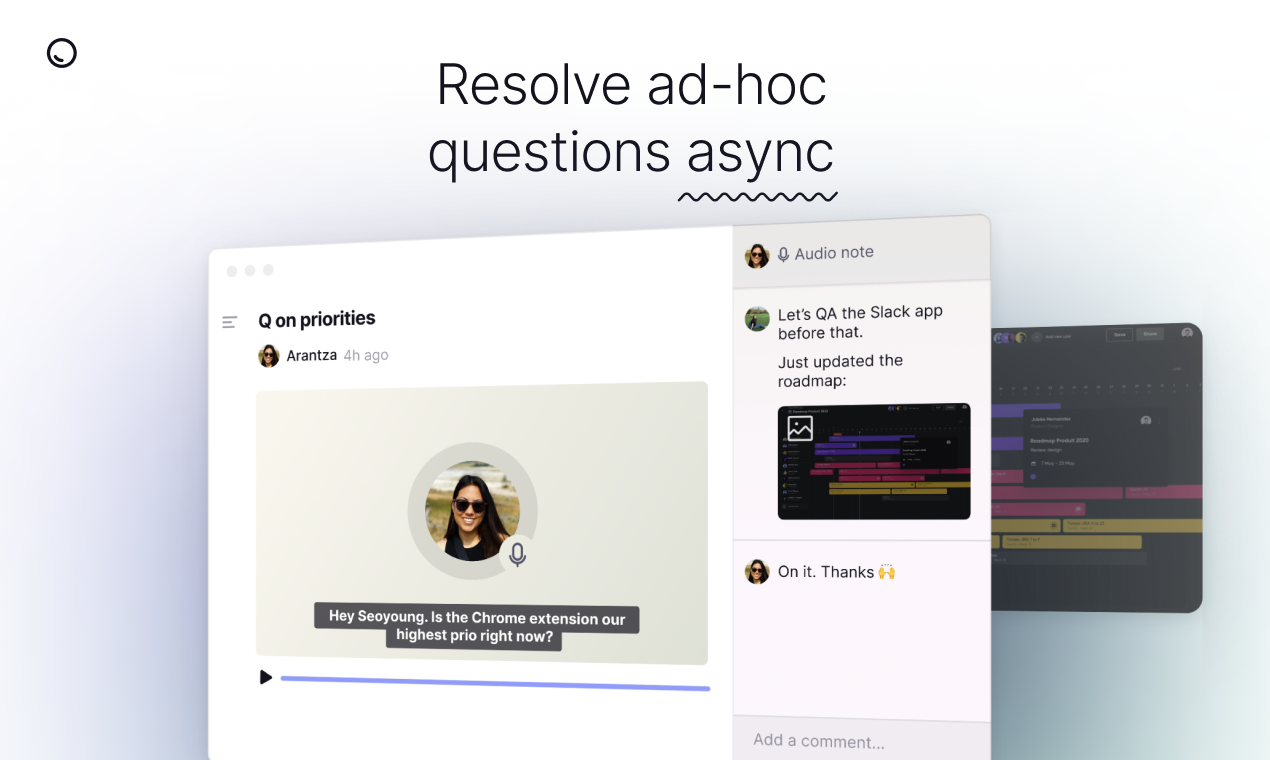Open Arantza's avatar beside the post author name
Viewport: 1270px width, 760px height.
coord(269,356)
